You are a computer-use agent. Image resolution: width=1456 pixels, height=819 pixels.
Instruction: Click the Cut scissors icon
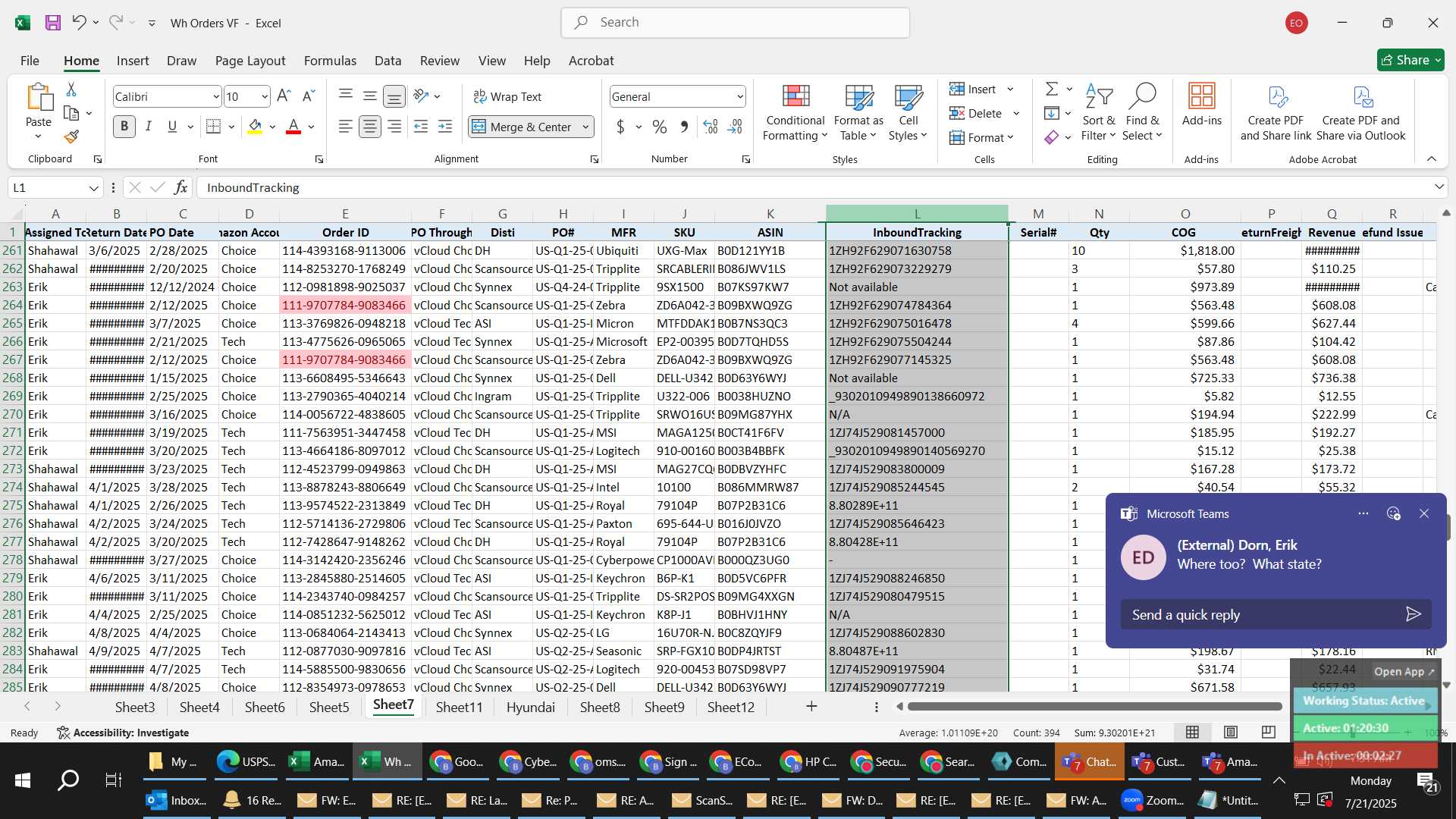[71, 89]
